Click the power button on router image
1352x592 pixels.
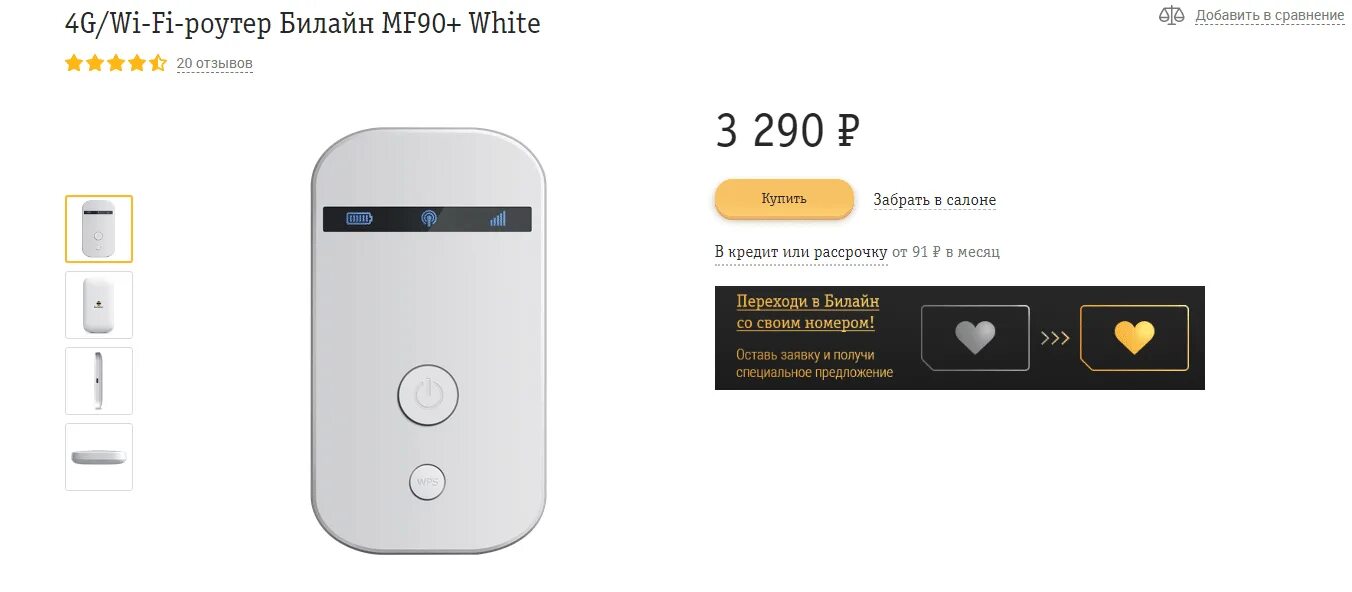(428, 395)
